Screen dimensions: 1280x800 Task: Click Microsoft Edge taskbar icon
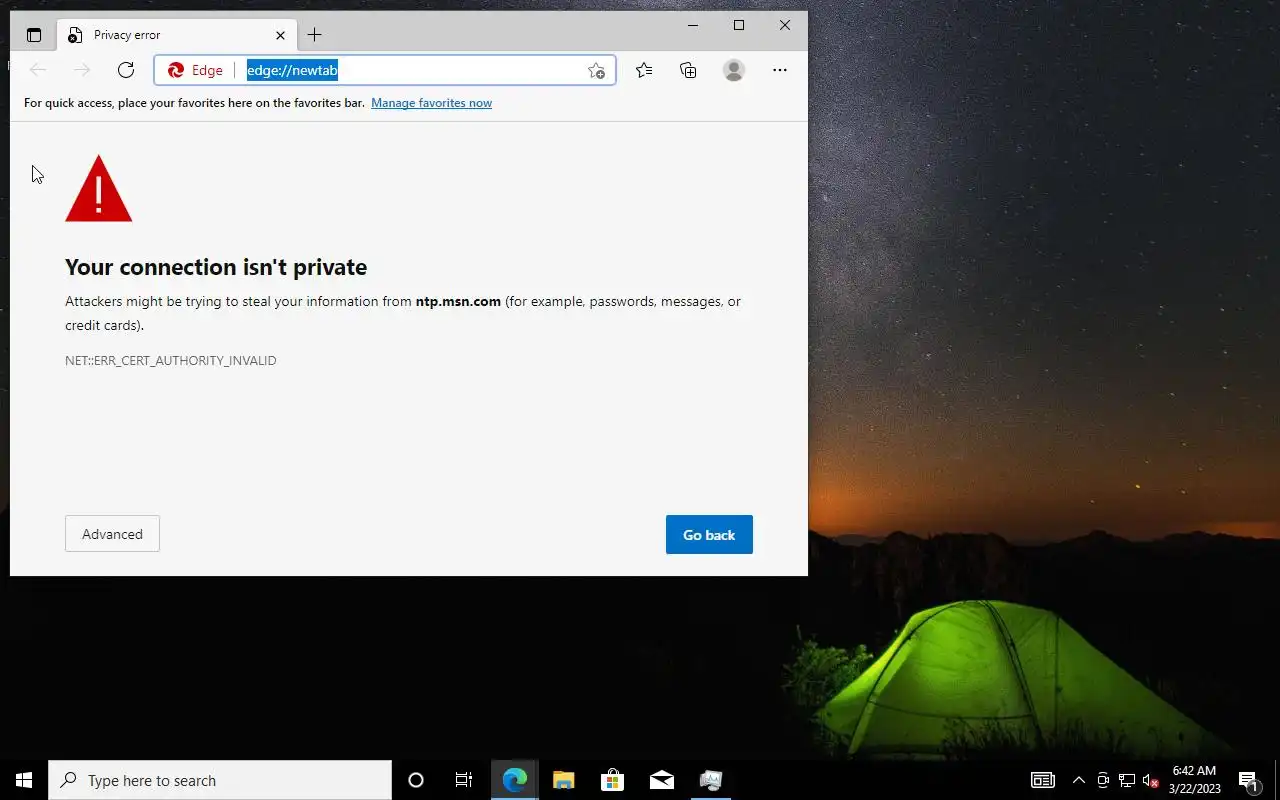click(x=514, y=780)
